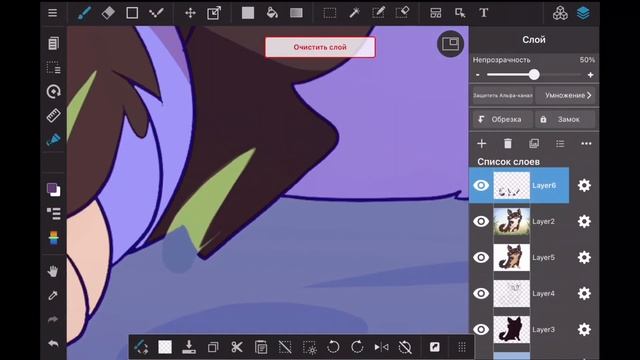
Task: Select the Move tool
Action: pos(190,13)
